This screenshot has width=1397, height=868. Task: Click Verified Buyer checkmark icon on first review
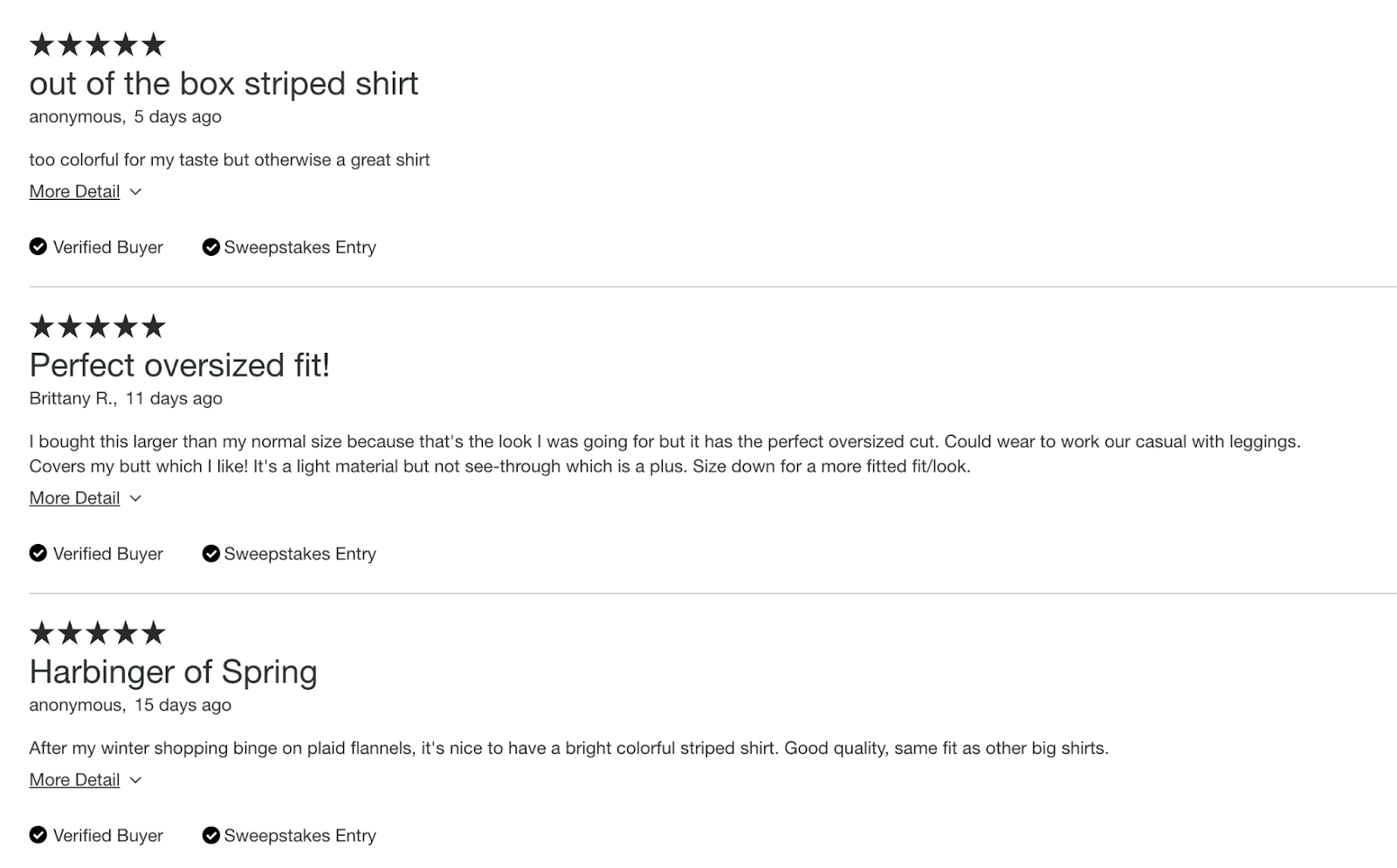[x=38, y=247]
